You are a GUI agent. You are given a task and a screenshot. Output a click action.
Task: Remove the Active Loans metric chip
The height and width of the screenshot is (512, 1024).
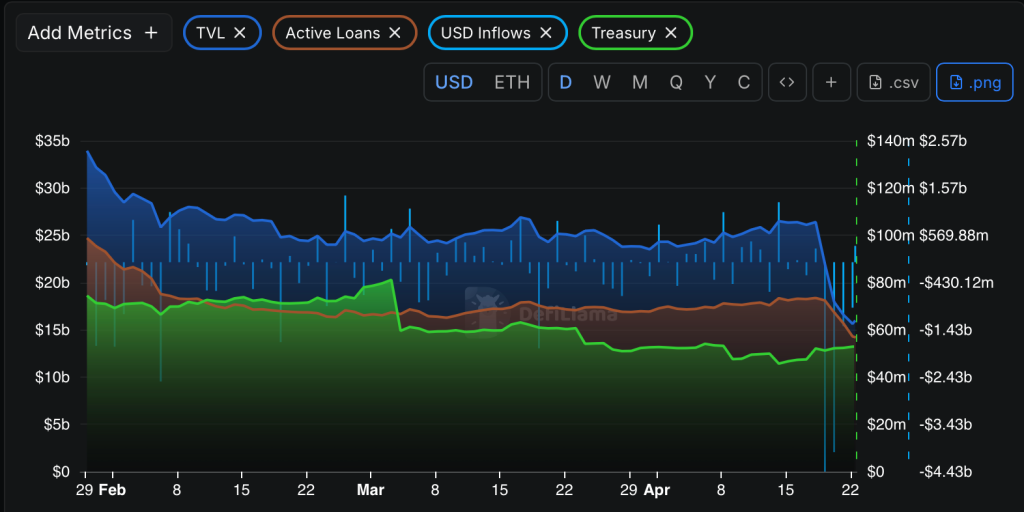tap(395, 33)
